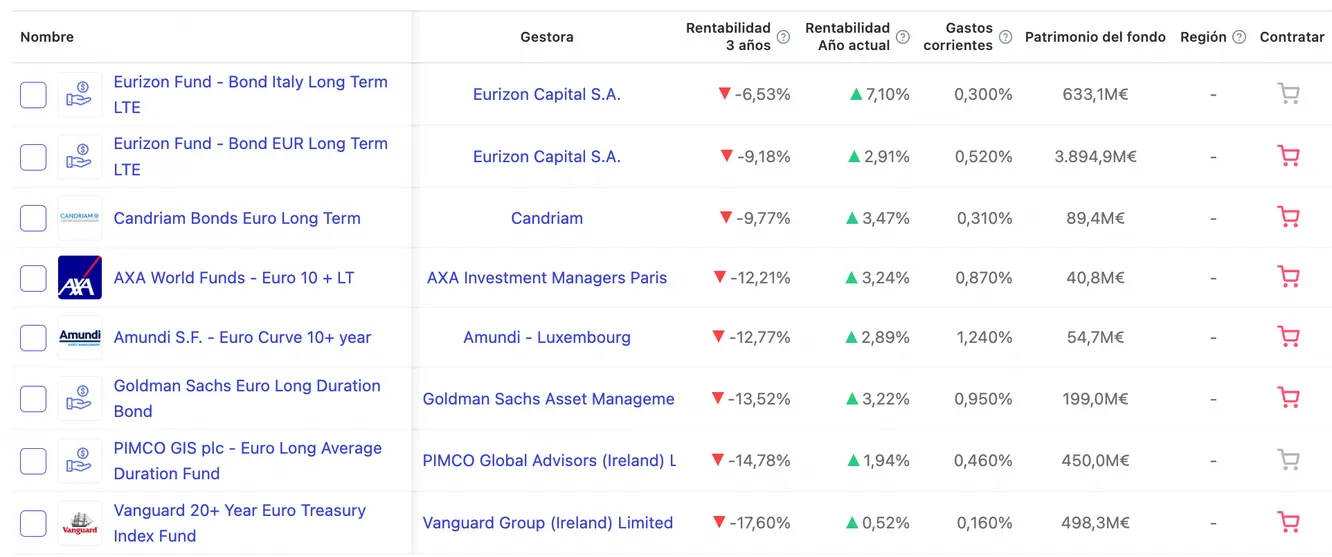This screenshot has height=557, width=1332.
Task: Check the Vanguard 20+ Year Euro Treasury checkbox
Action: (x=33, y=523)
